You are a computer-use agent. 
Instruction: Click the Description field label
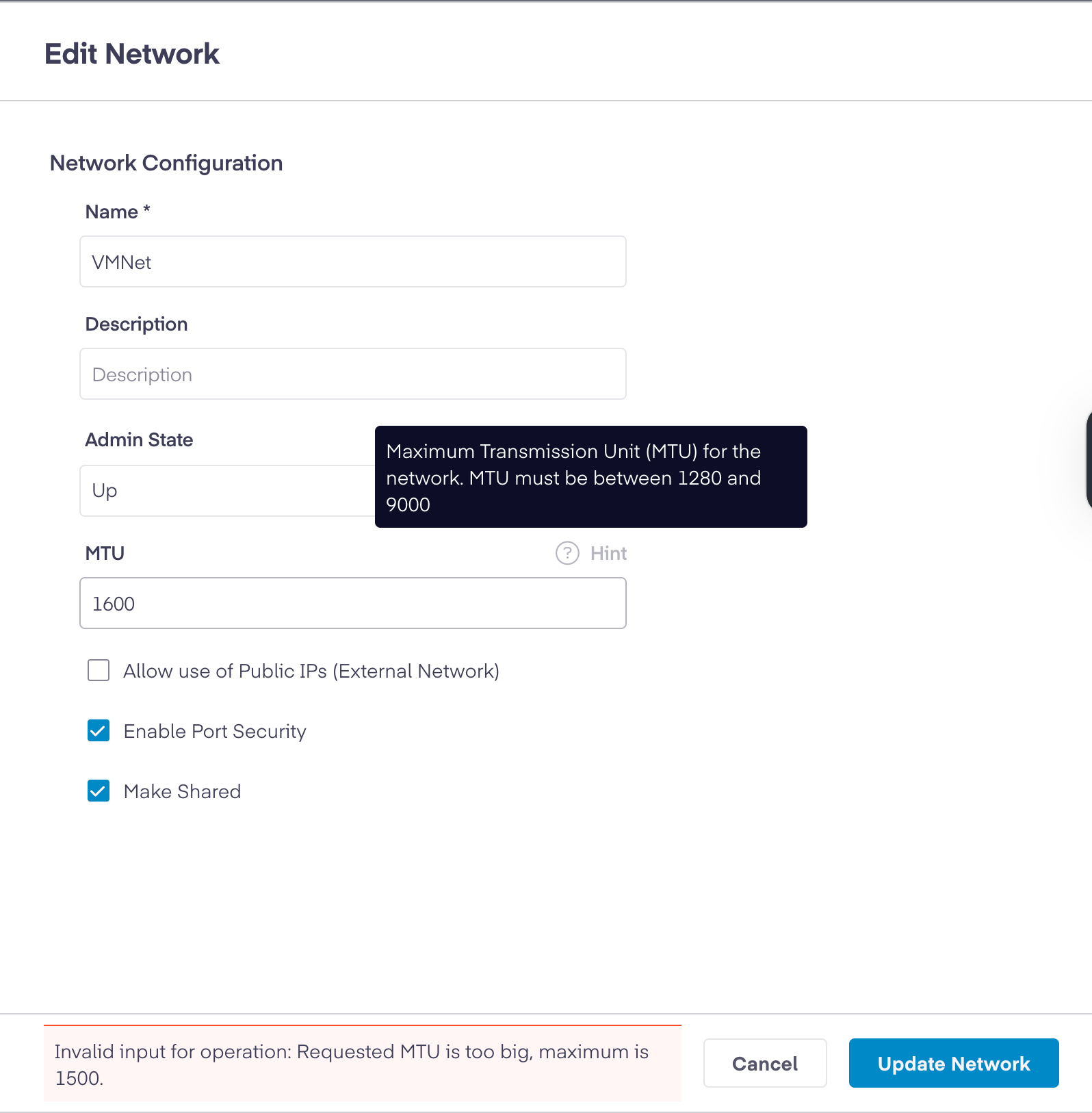[x=136, y=324]
